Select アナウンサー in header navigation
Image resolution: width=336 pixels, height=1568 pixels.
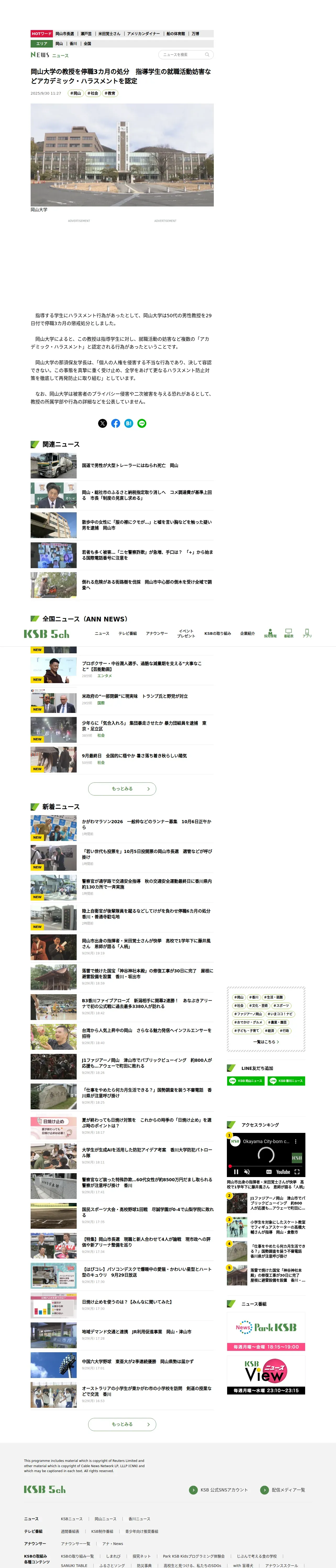pos(157,634)
